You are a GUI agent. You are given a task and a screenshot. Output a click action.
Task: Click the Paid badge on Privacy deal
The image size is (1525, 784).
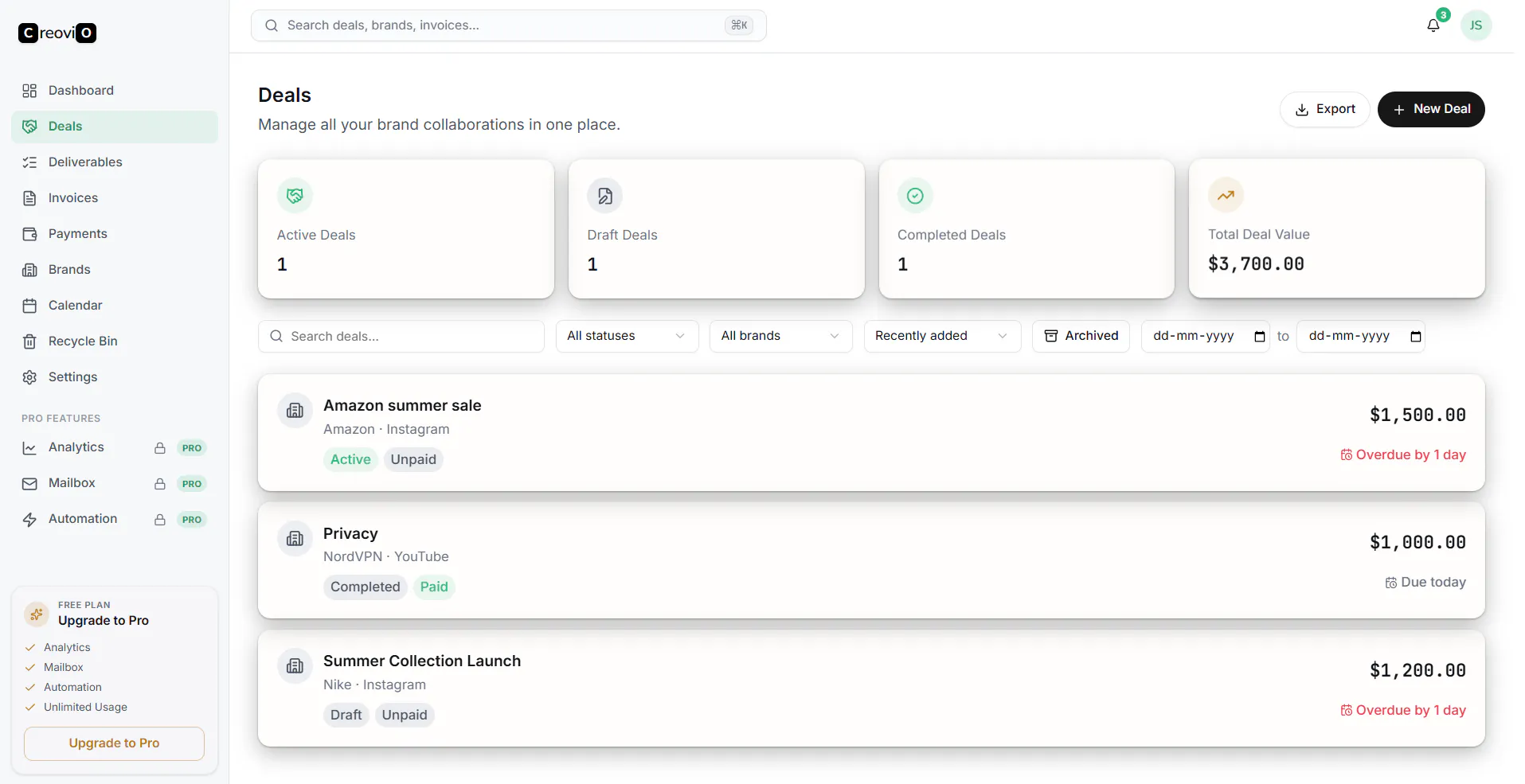[x=434, y=587]
